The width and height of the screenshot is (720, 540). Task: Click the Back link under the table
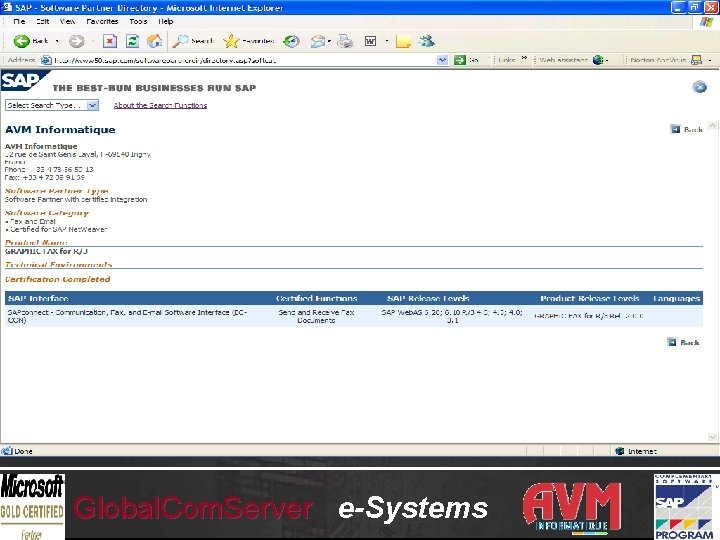(x=690, y=343)
